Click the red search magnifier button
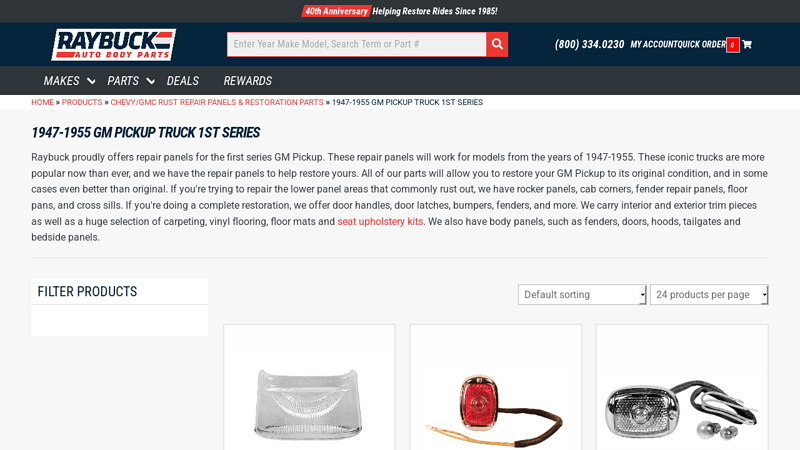The image size is (800, 450). (497, 44)
